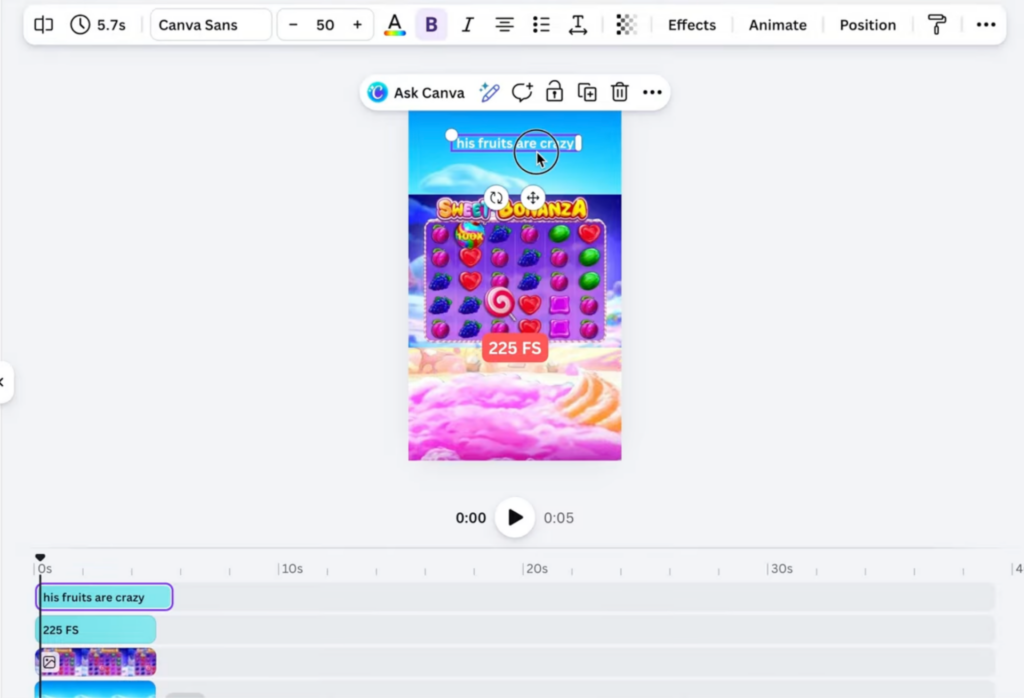Increase font size with plus button
Viewport: 1024px width, 698px height.
pos(357,25)
